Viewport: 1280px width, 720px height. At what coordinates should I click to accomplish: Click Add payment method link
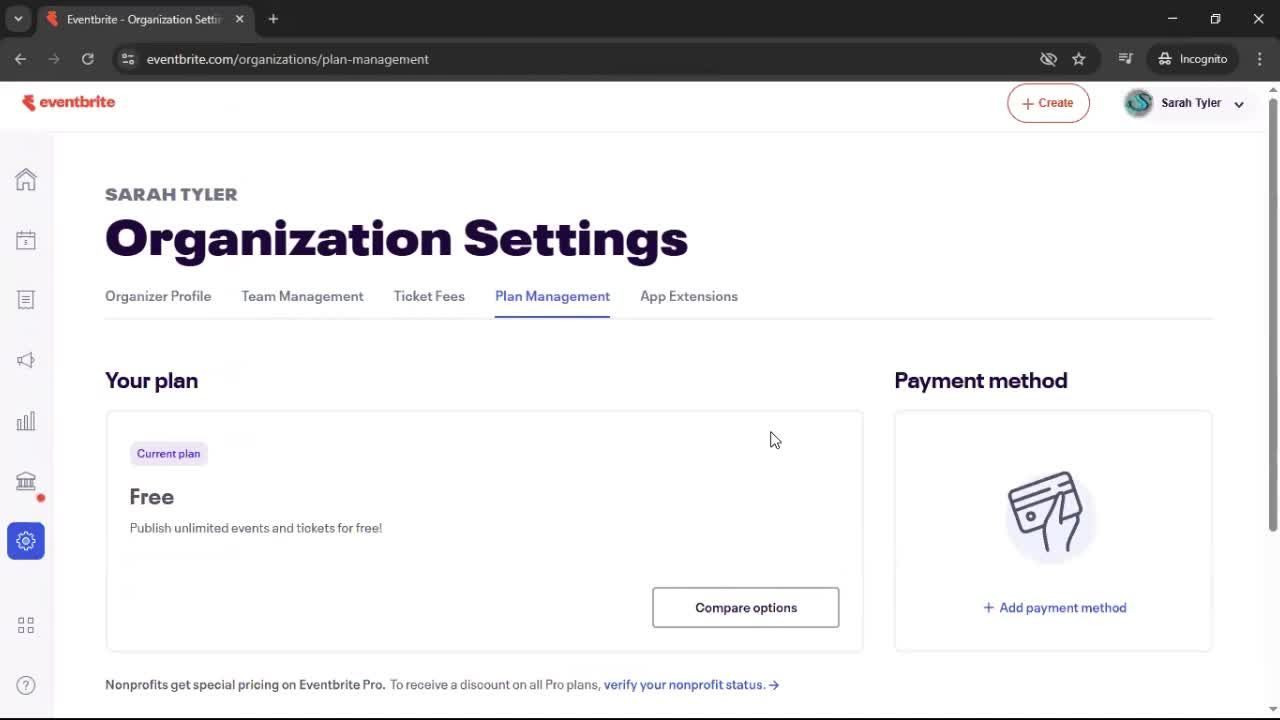(1054, 608)
